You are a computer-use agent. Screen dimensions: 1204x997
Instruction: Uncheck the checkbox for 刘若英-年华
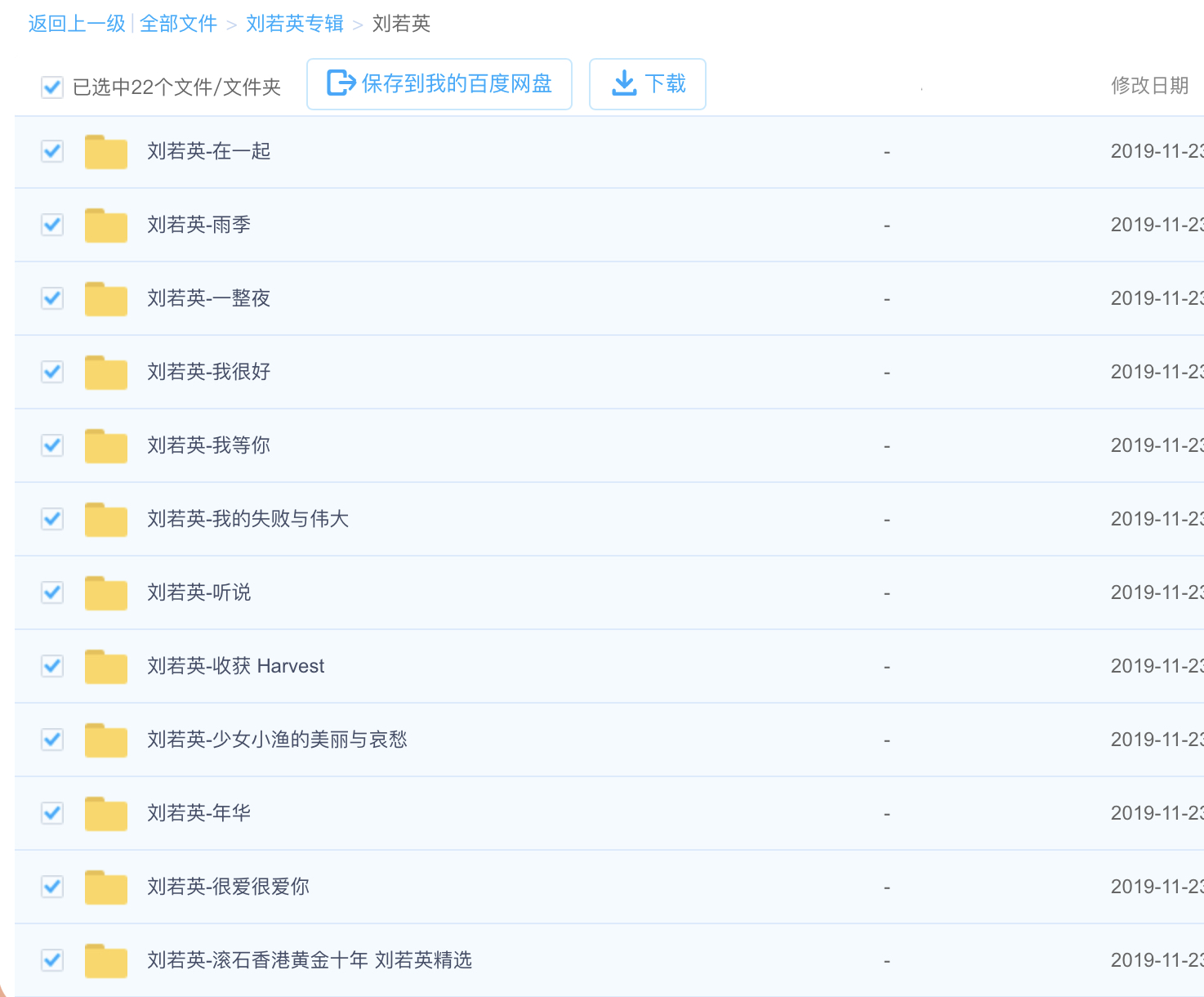click(x=52, y=813)
